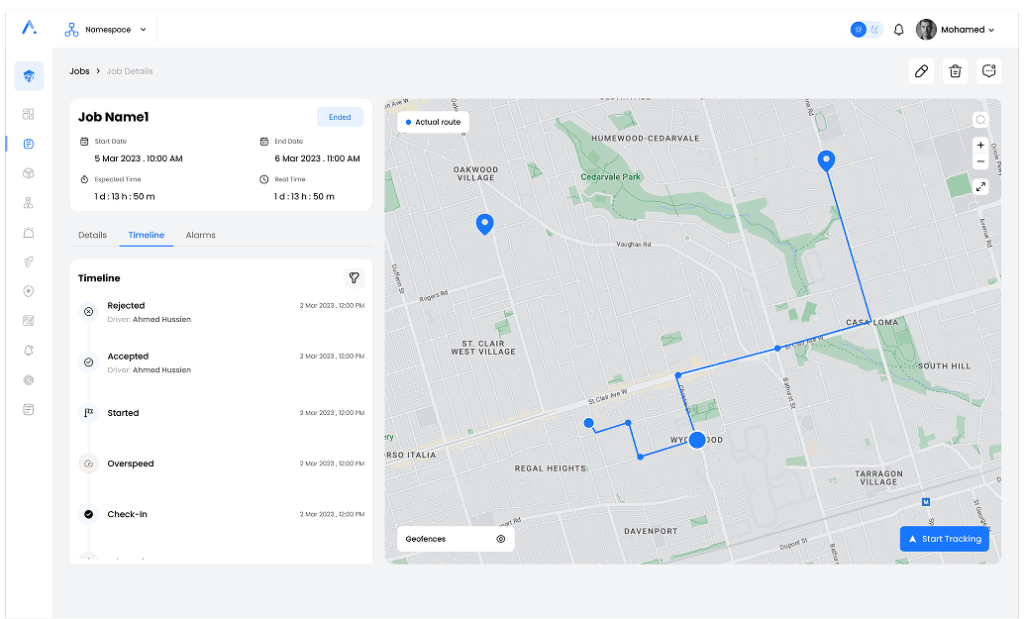The height and width of the screenshot is (619, 1024).
Task: Expand map to fullscreen
Action: pos(980,187)
